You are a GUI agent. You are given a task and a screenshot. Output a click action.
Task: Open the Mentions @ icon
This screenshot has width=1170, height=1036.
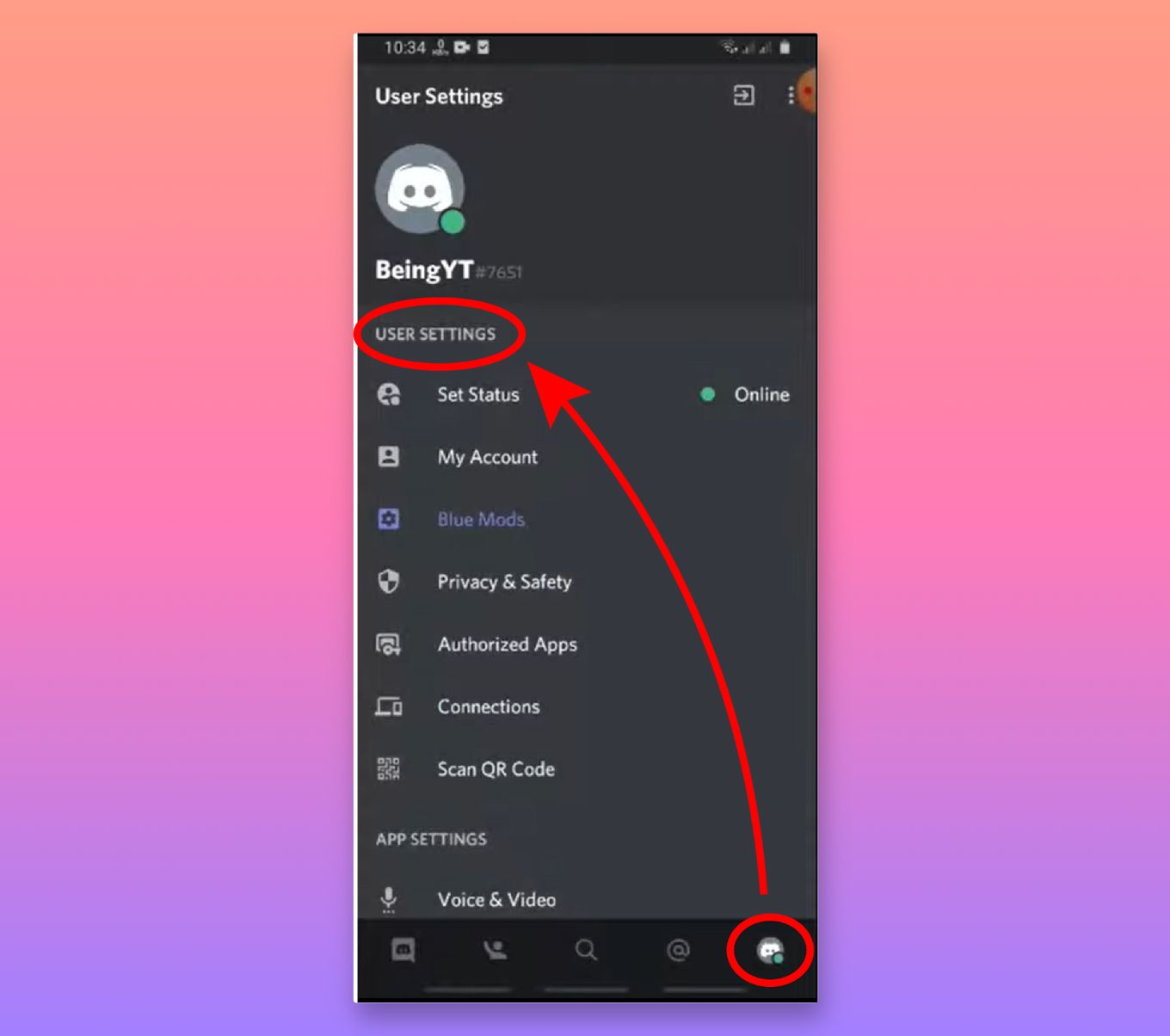[679, 949]
